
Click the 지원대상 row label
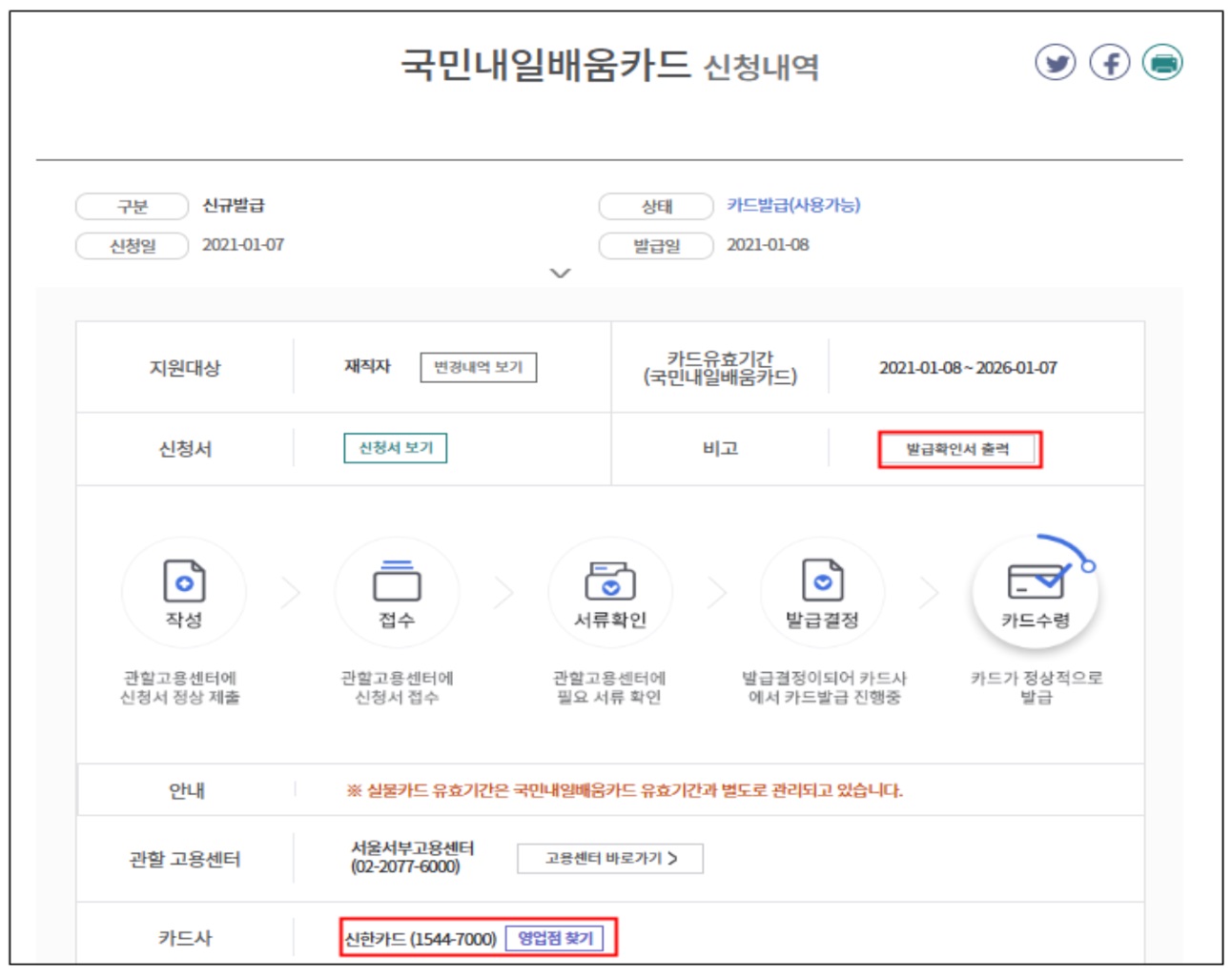pyautogui.click(x=185, y=368)
